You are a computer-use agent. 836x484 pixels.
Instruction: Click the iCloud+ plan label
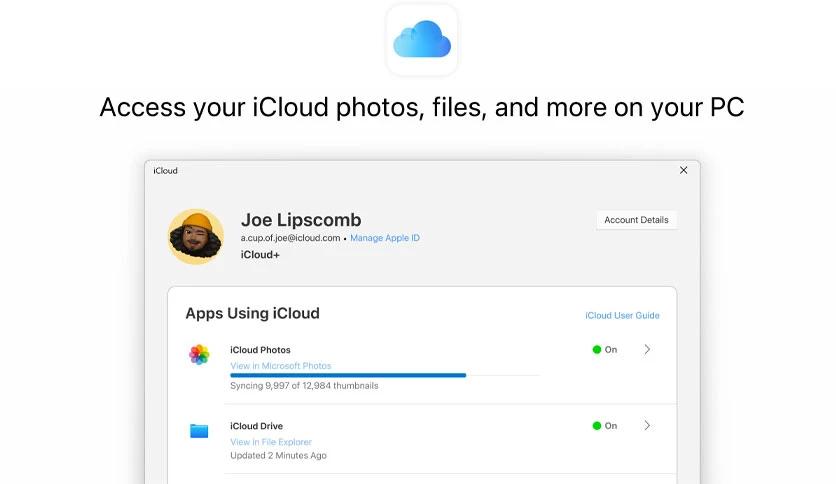pyautogui.click(x=260, y=255)
